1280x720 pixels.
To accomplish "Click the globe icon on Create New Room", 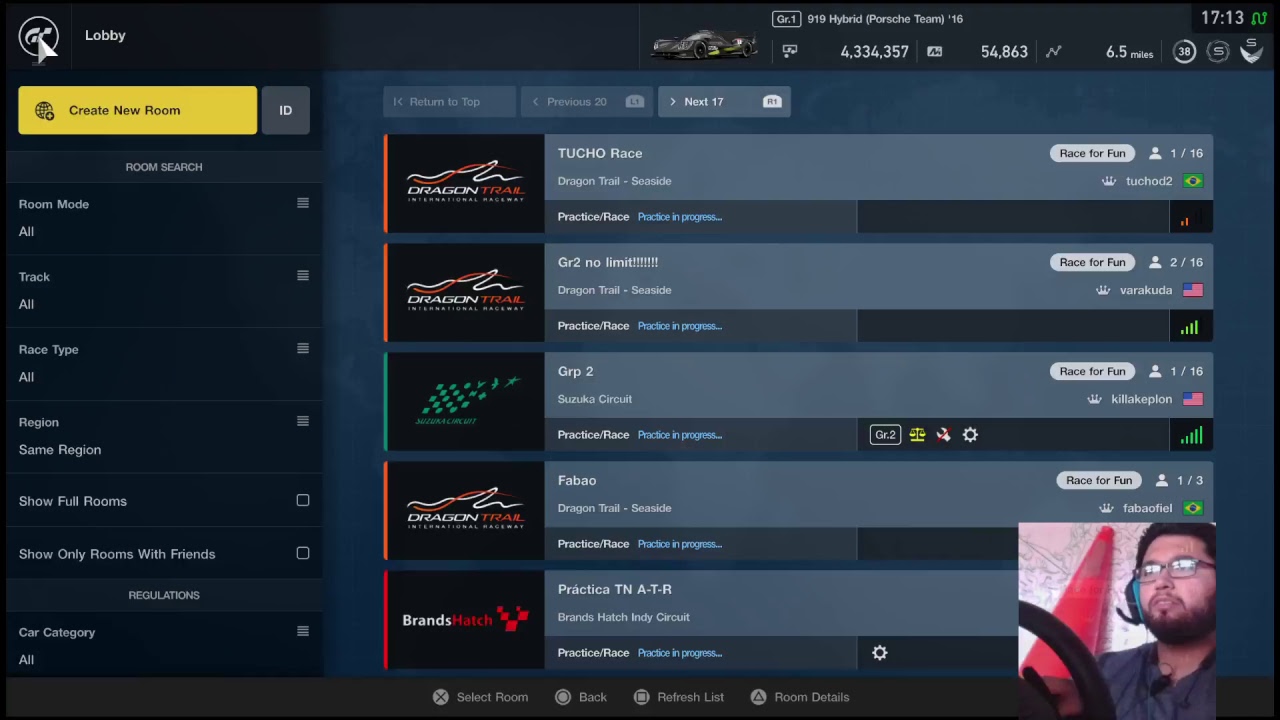I will click(44, 111).
